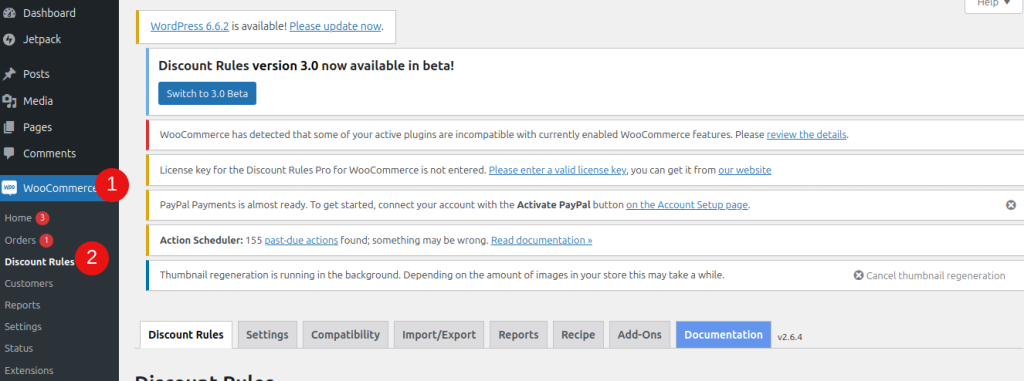
Task: Switch to the Reports tab
Action: point(519,335)
